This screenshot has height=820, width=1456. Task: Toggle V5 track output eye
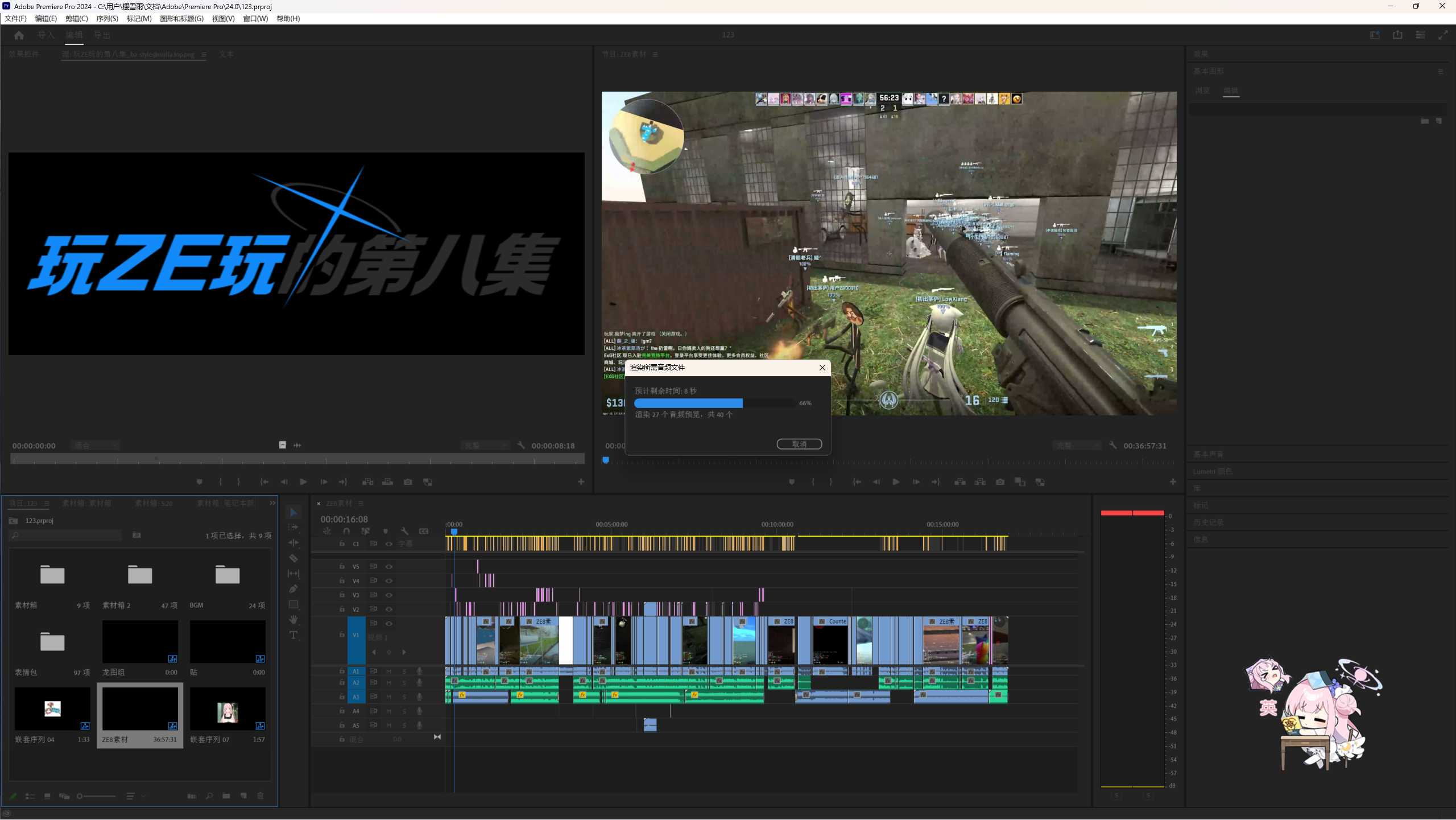(x=389, y=567)
